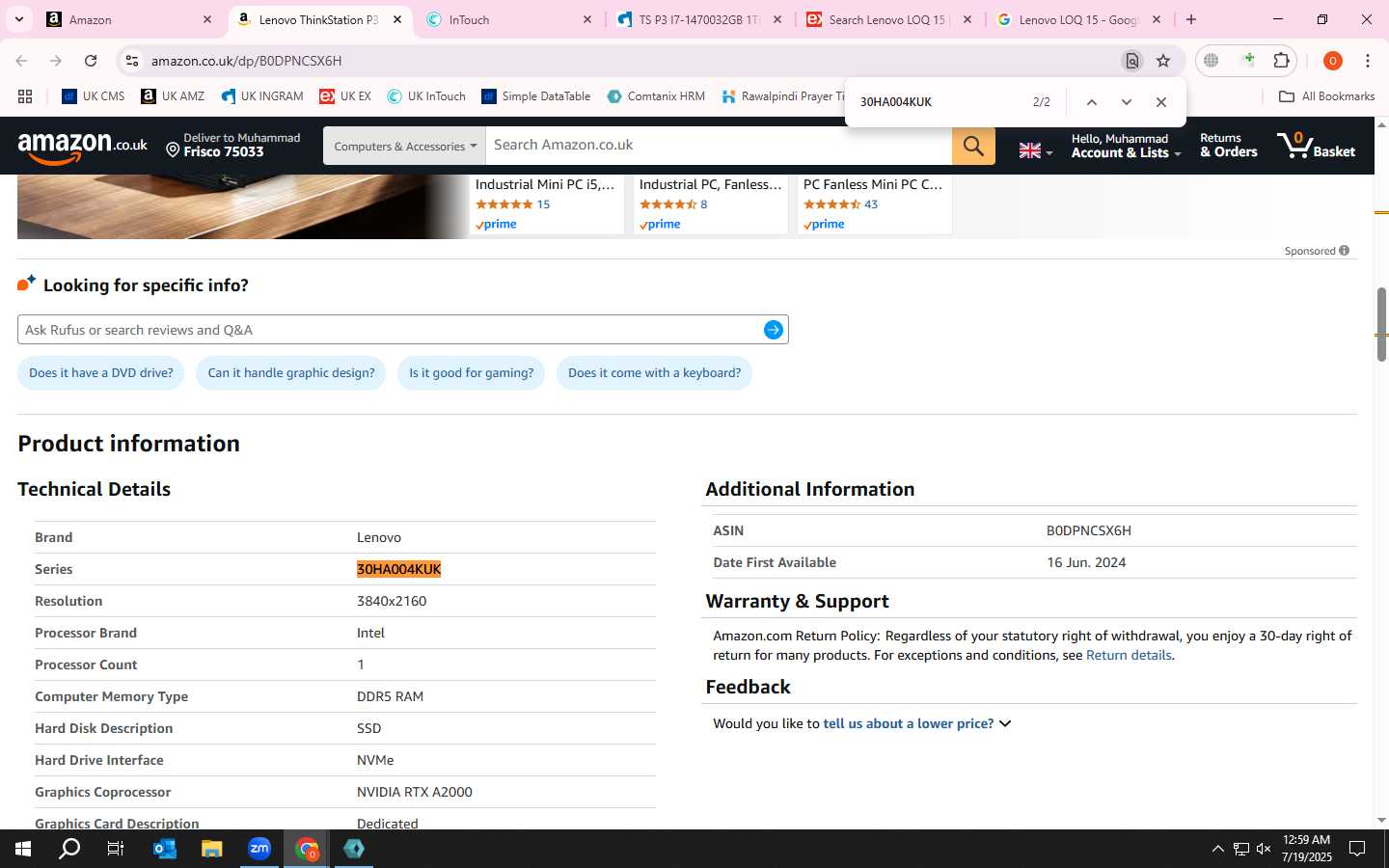Open Sponsored info icon

coord(1344,251)
